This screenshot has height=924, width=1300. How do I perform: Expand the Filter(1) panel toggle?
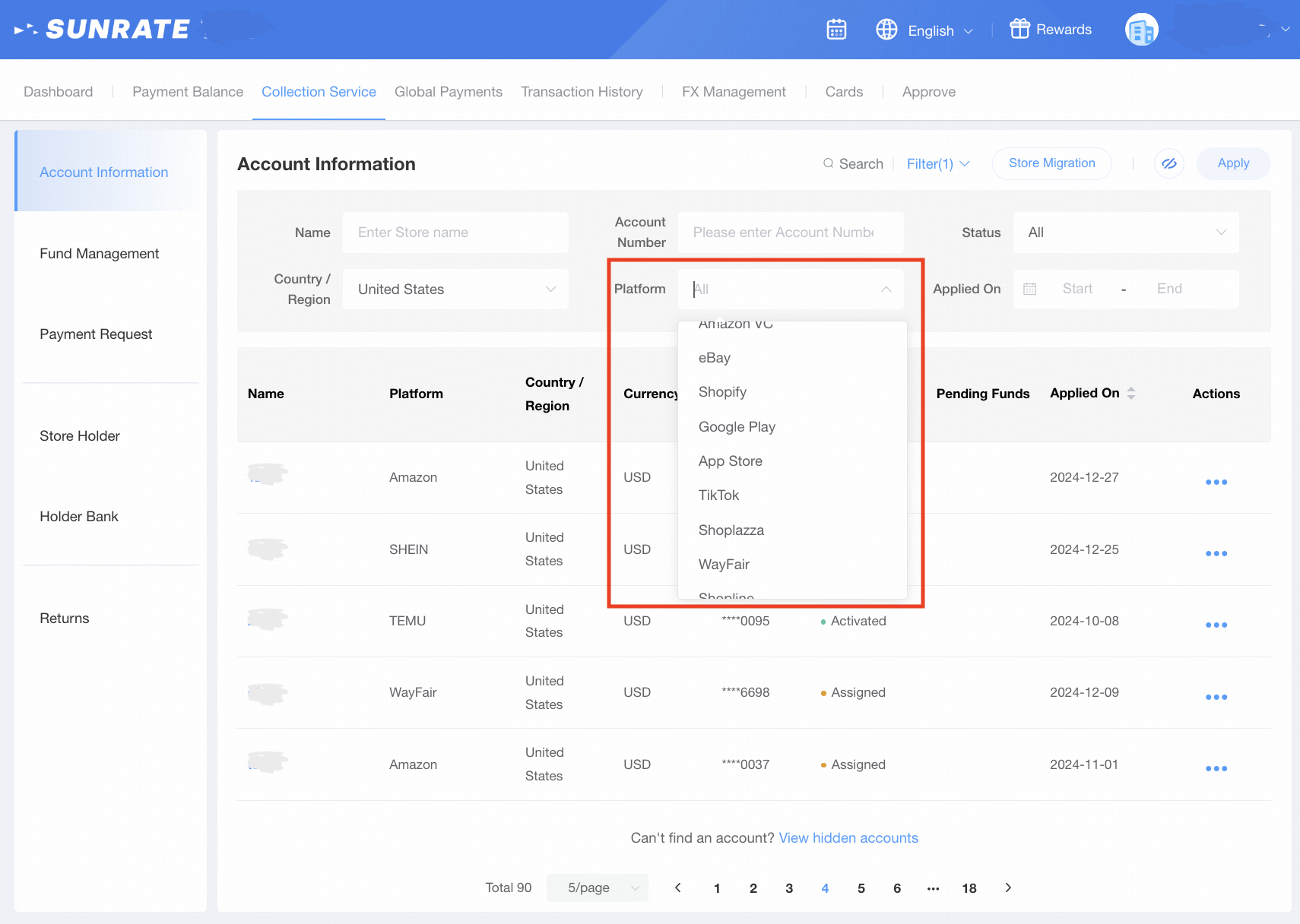pos(938,163)
